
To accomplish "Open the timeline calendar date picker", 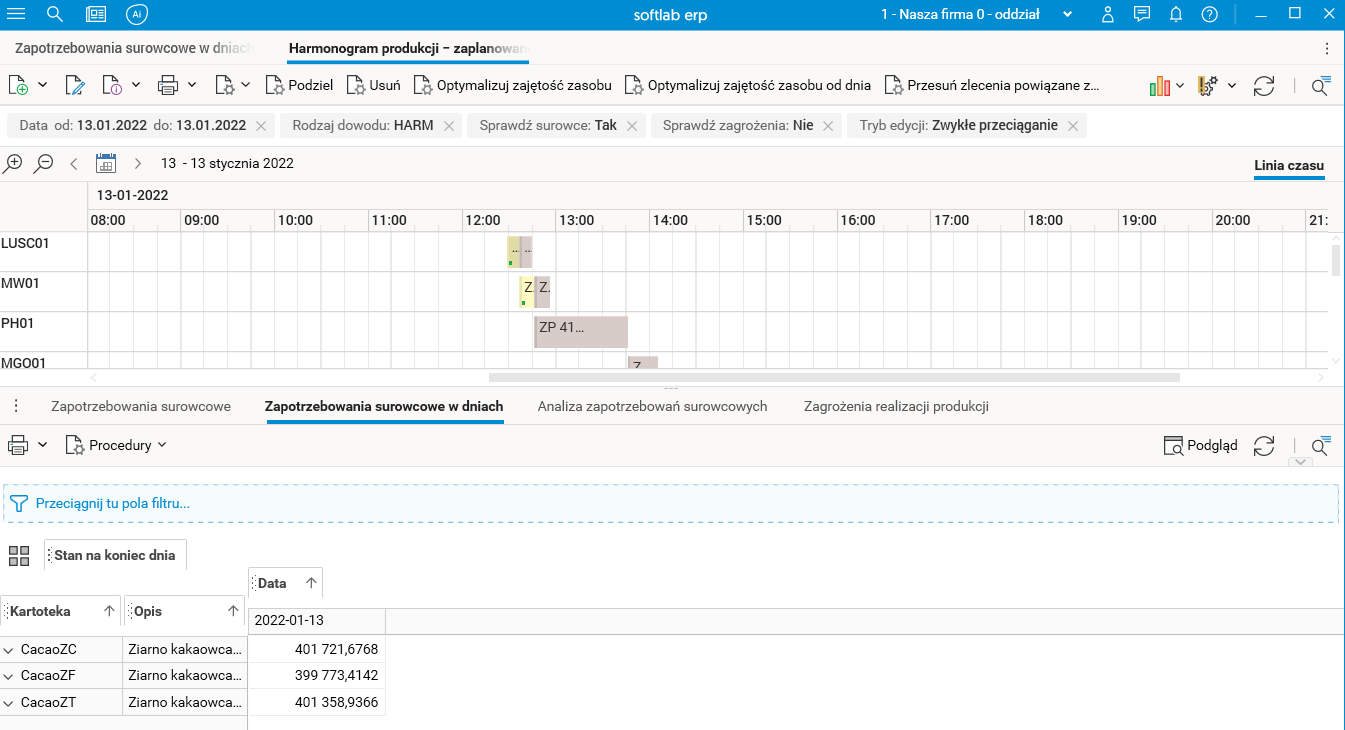I will tap(106, 163).
